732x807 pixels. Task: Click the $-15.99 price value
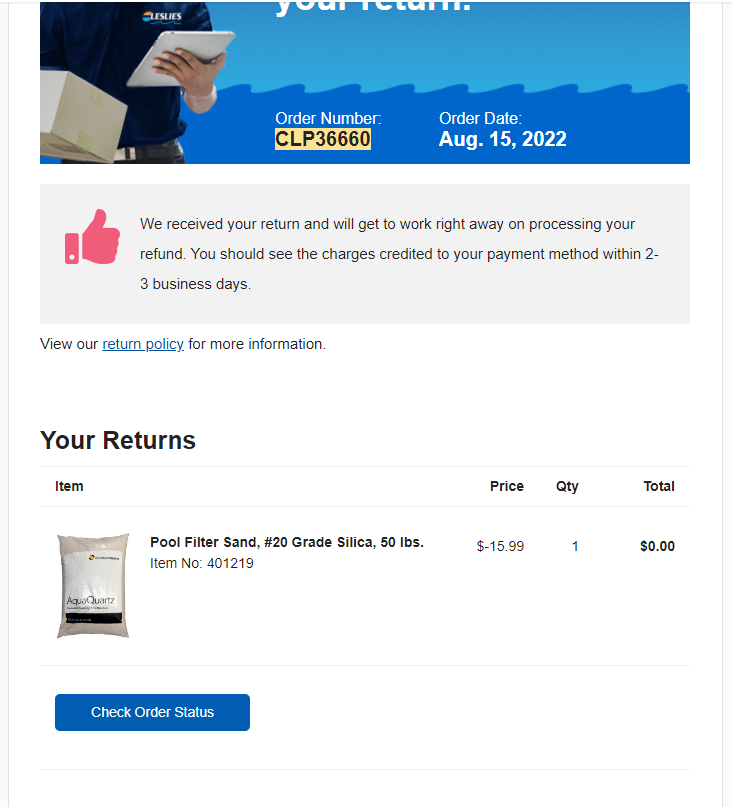coord(500,547)
